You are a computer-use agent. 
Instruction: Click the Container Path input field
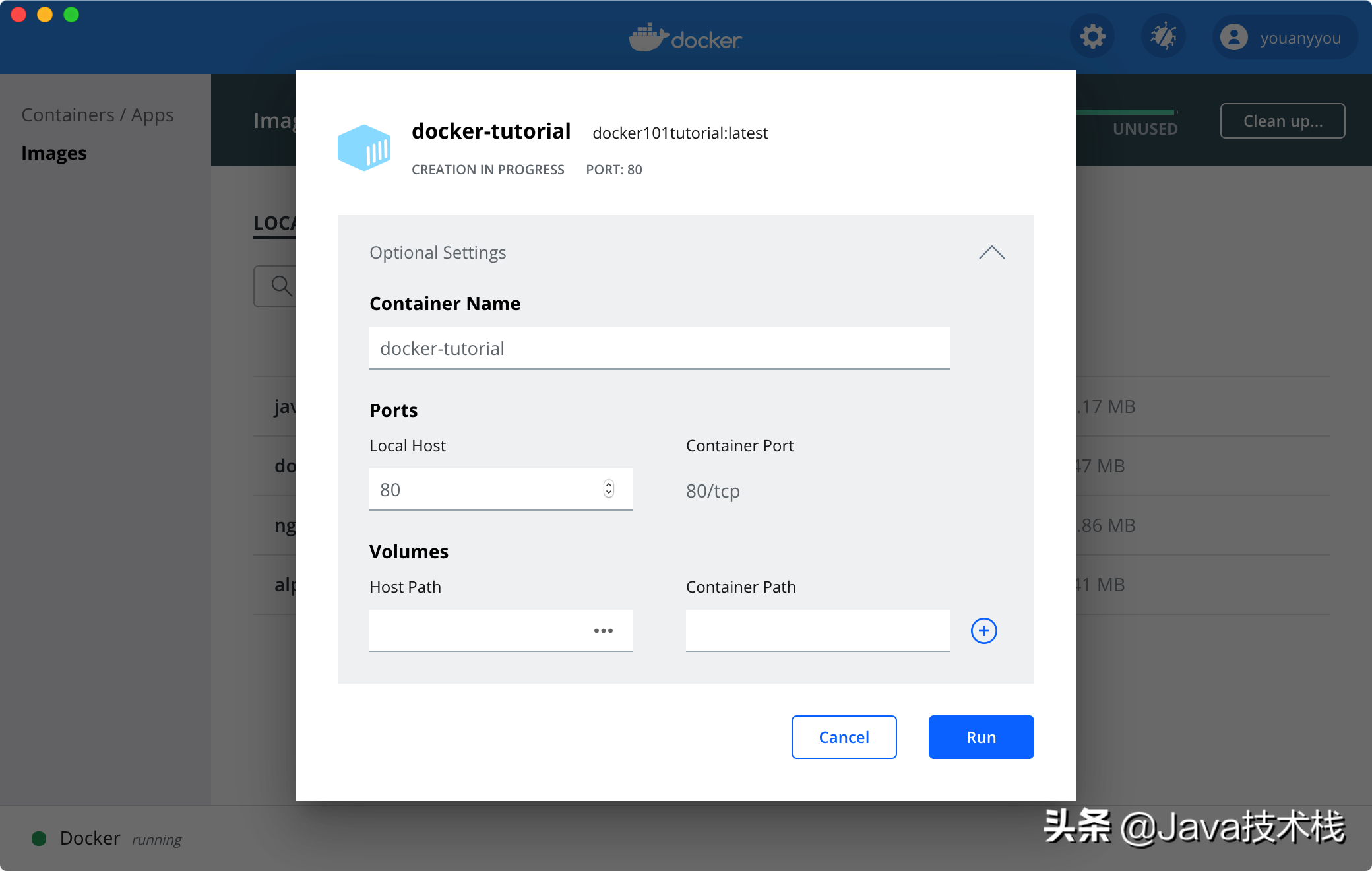(817, 631)
